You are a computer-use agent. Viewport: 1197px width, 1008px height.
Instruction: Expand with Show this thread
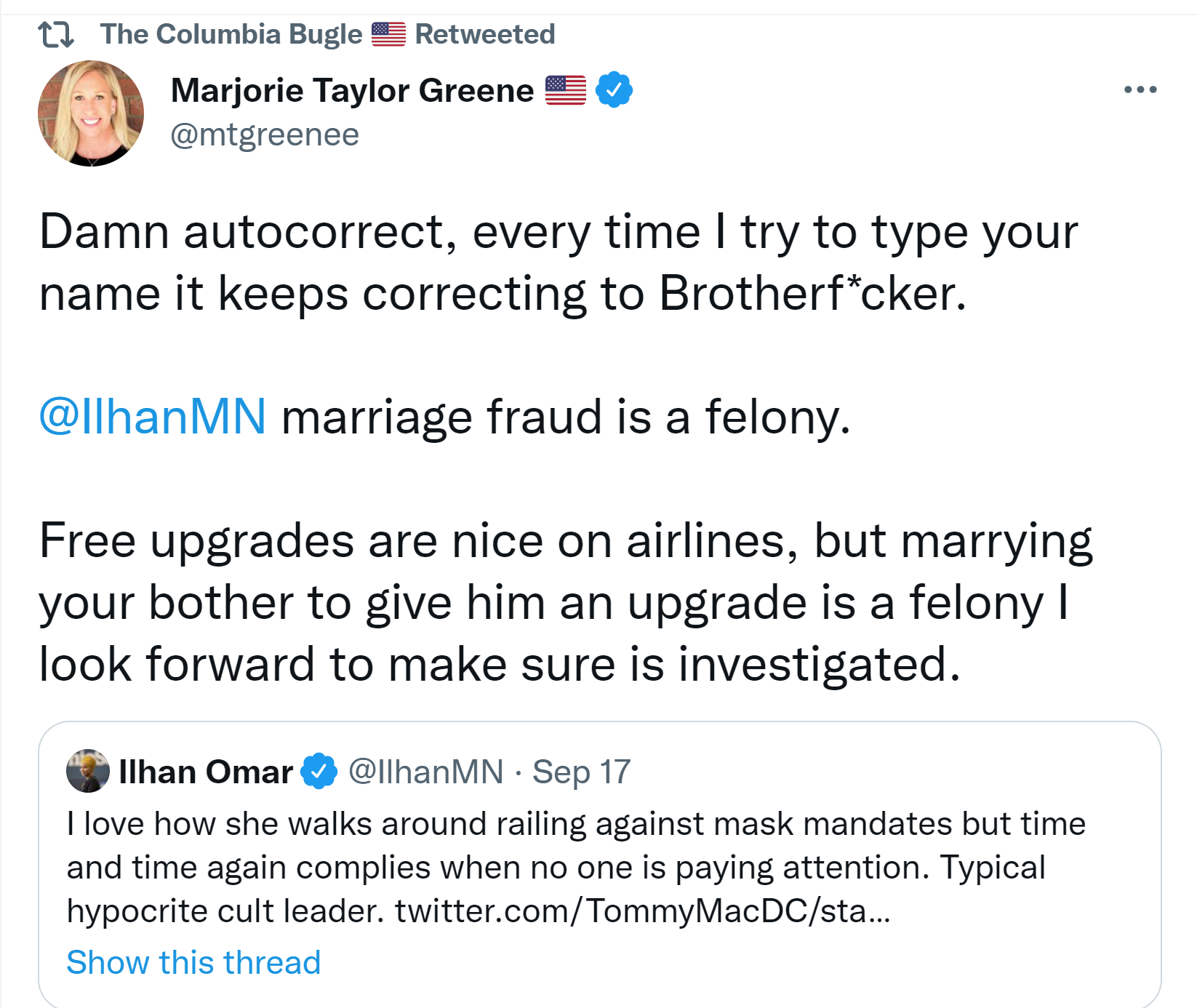[193, 962]
